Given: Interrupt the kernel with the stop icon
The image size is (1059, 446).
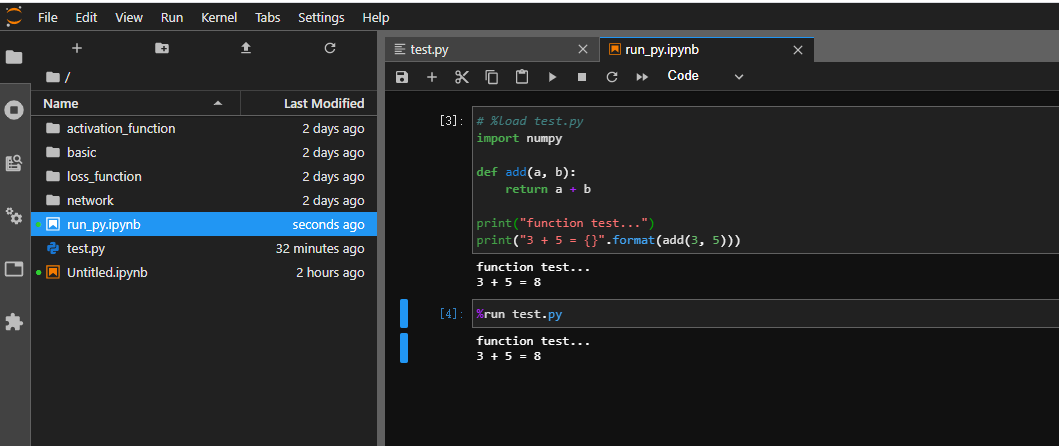Looking at the screenshot, I should click(582, 76).
